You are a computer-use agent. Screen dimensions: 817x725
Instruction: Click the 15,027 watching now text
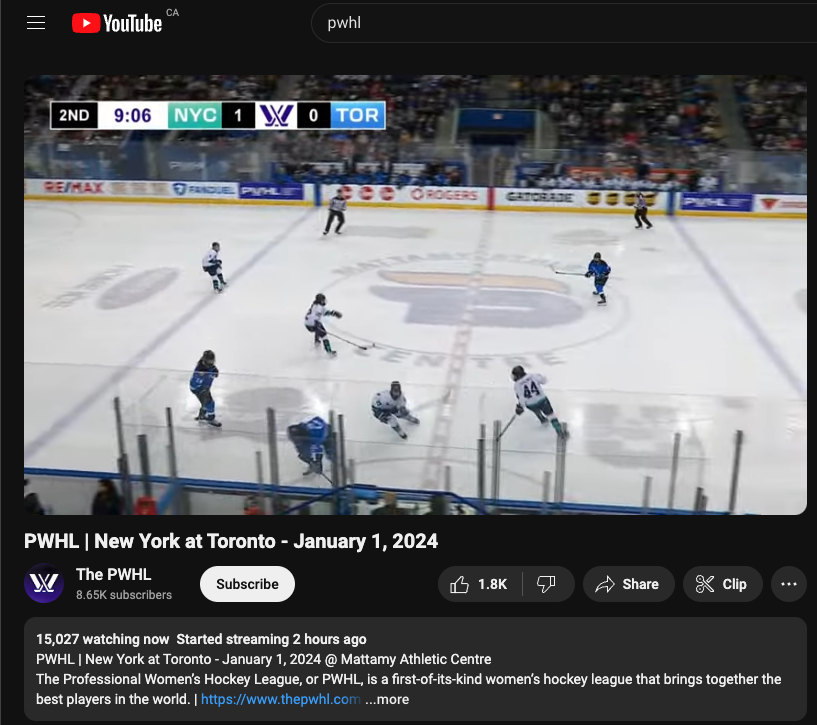(103, 640)
